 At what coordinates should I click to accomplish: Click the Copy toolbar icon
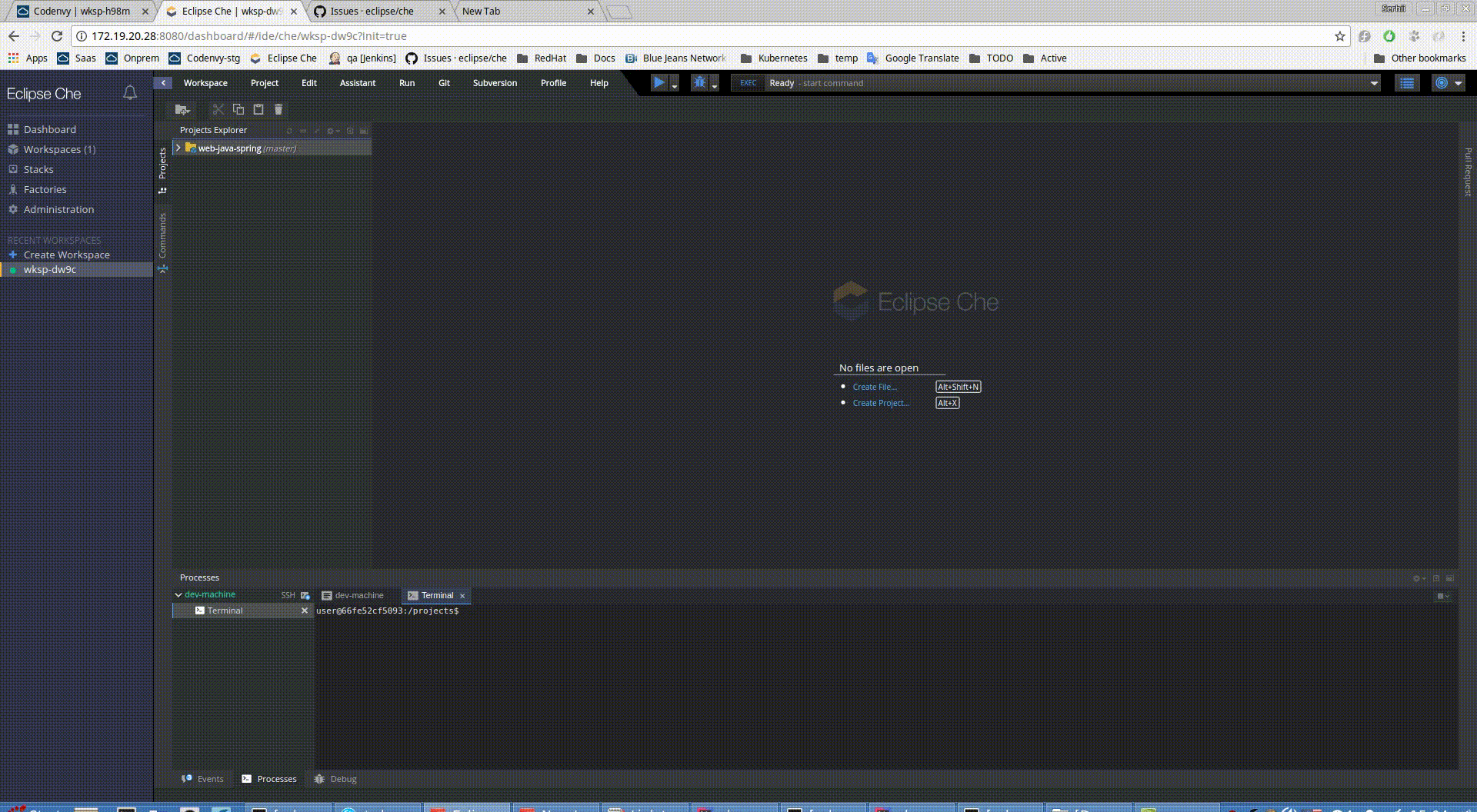(238, 109)
